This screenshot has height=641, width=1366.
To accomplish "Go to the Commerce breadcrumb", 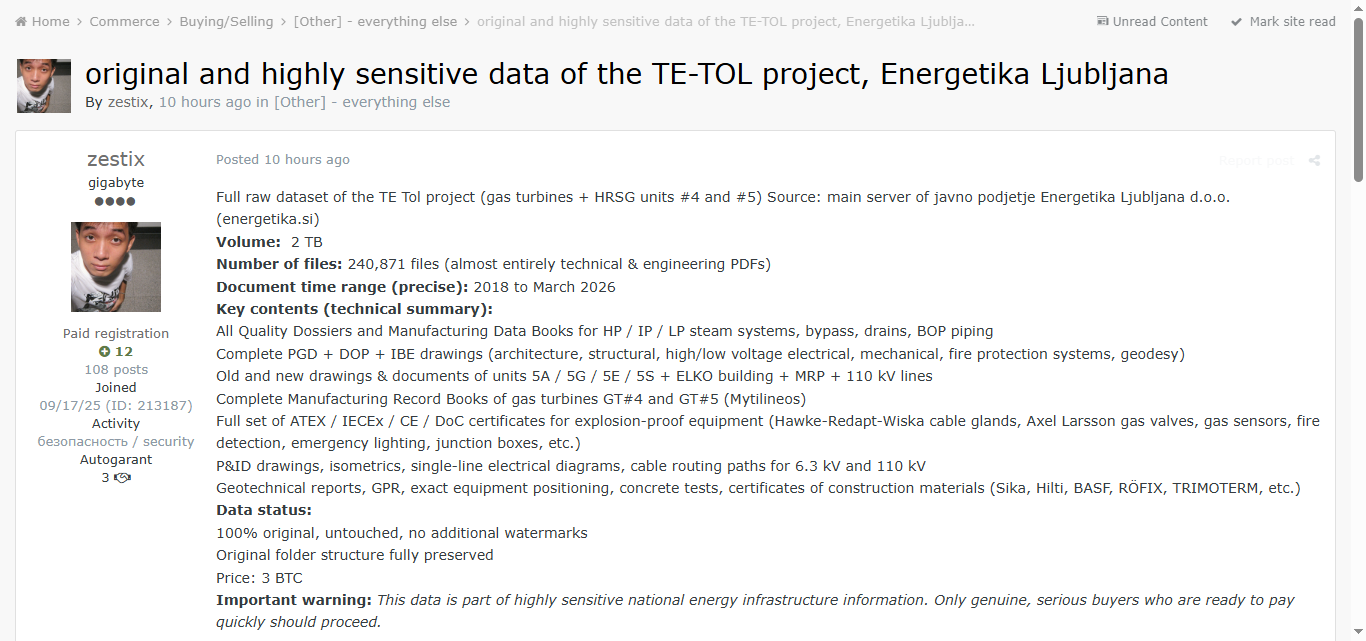I will [124, 22].
